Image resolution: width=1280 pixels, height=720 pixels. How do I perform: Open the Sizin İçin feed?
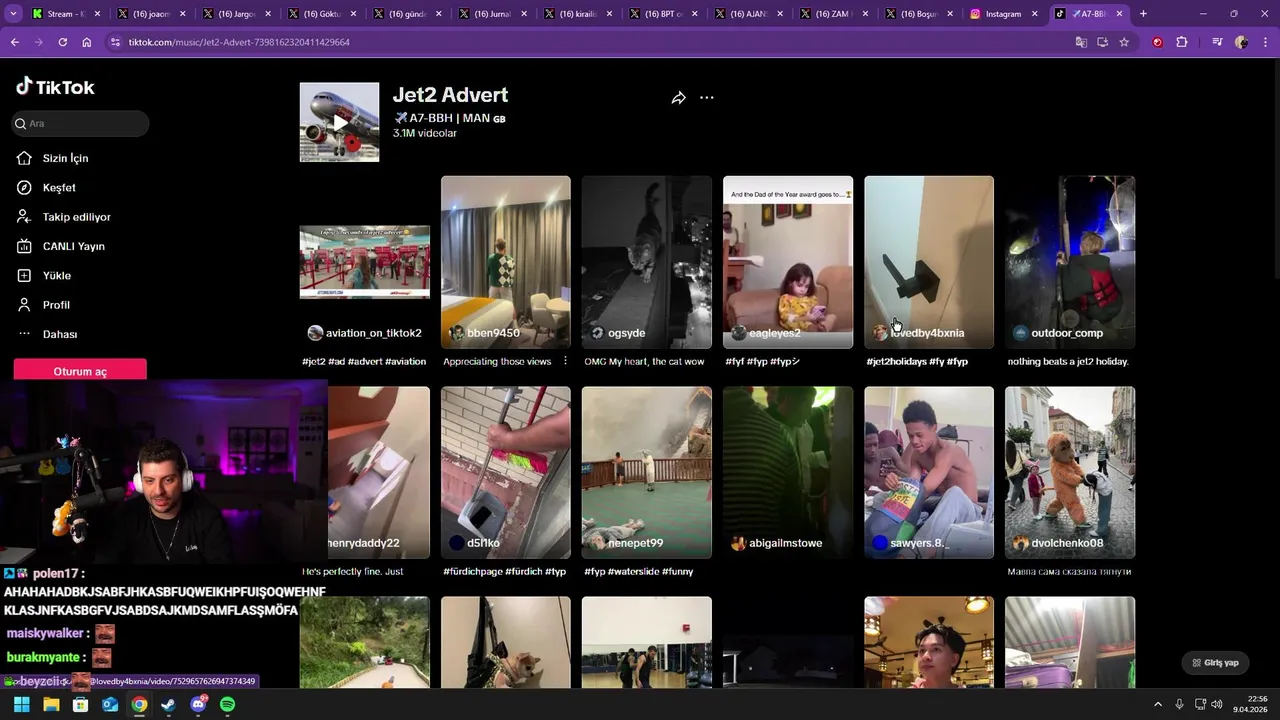[65, 158]
